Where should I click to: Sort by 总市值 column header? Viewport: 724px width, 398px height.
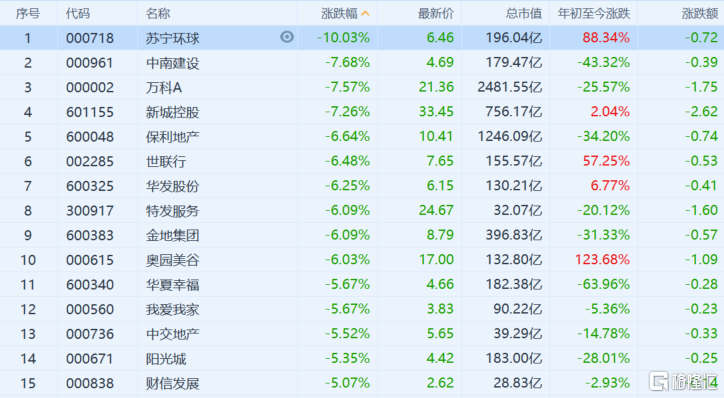click(x=523, y=13)
